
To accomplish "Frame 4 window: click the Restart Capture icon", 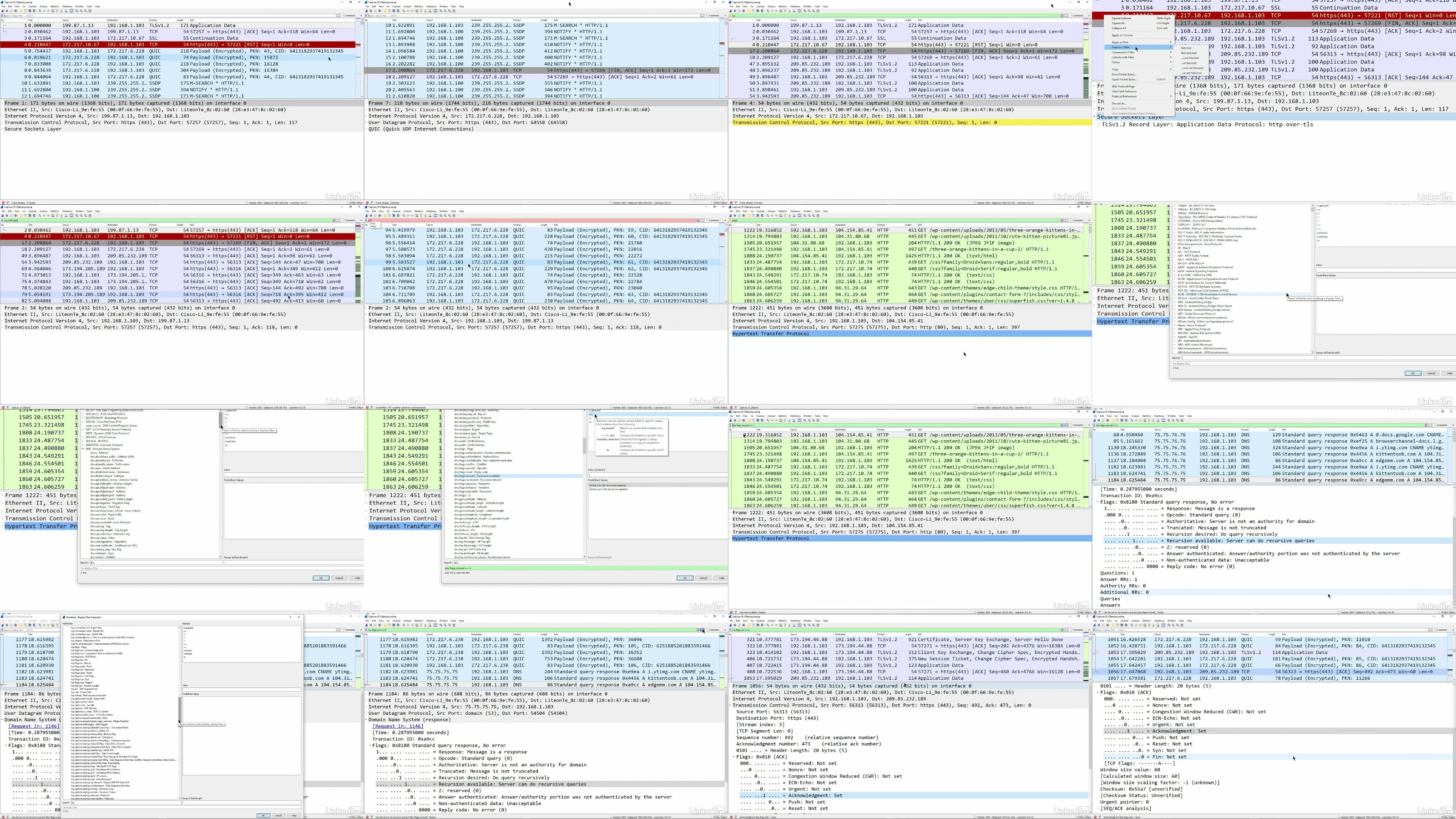I will [739, 11].
